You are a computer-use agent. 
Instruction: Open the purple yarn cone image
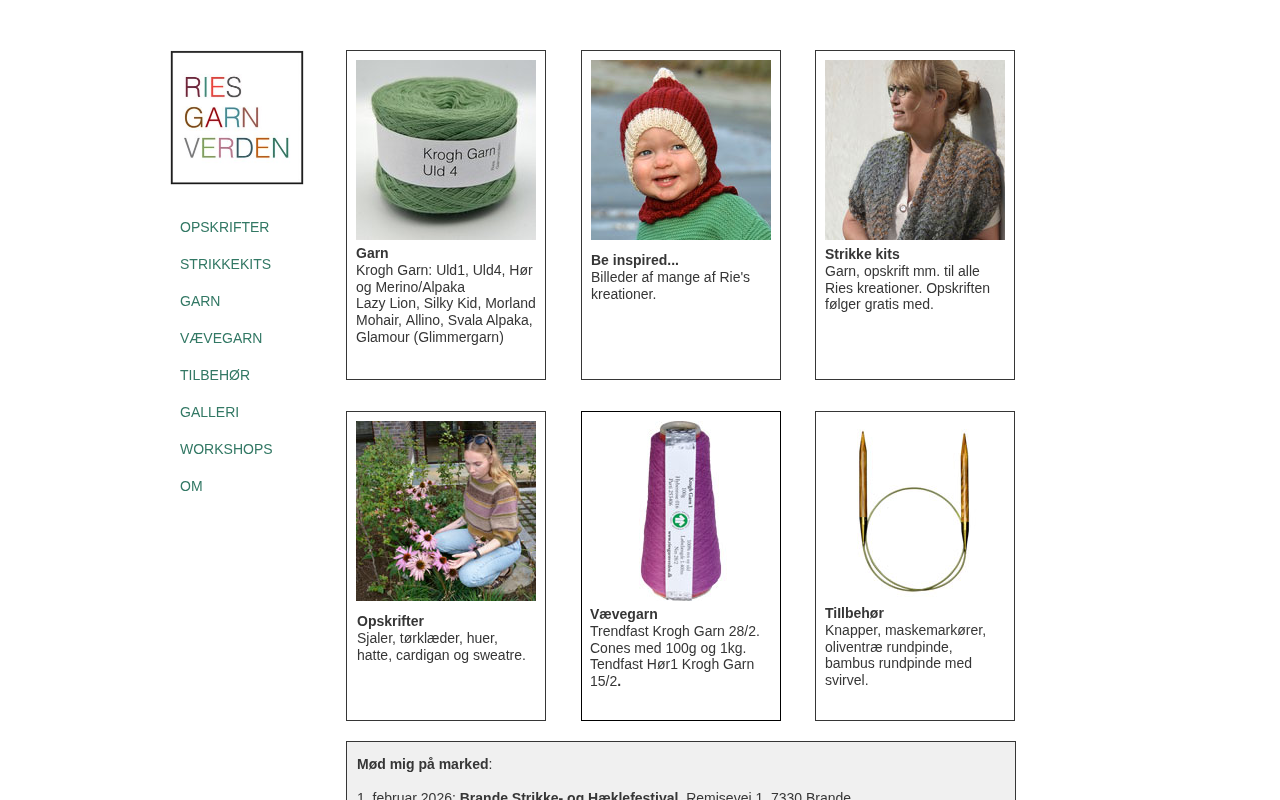click(681, 511)
